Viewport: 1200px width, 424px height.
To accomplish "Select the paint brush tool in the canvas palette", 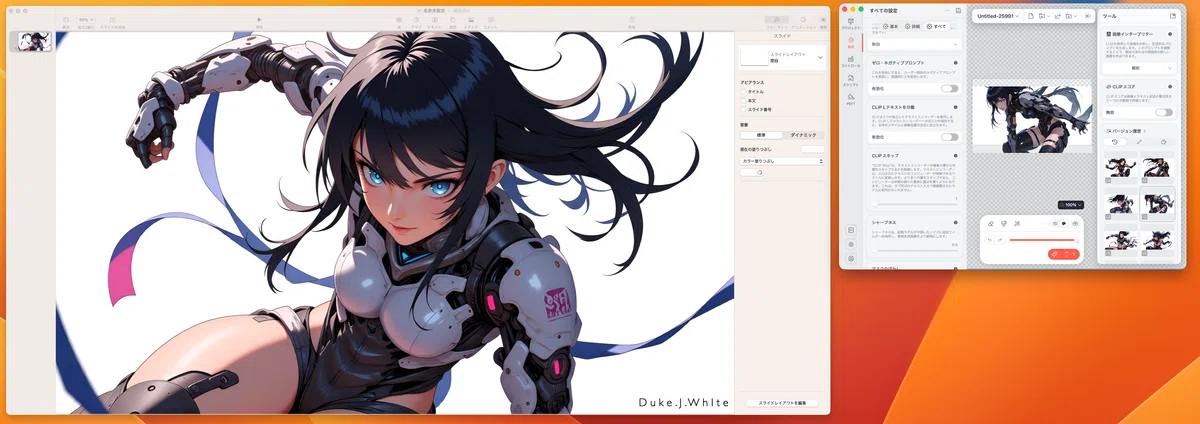I will (1004, 224).
